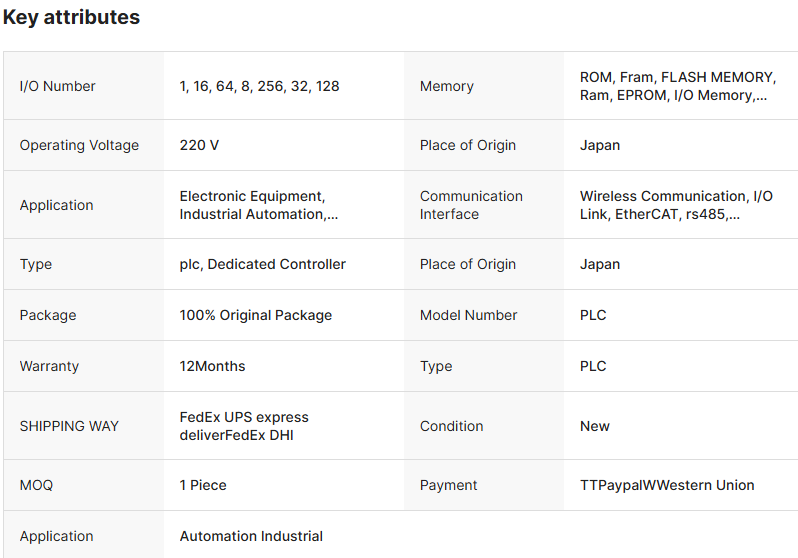Click the Key attributes heading
The width and height of the screenshot is (798, 558).
[x=71, y=17]
